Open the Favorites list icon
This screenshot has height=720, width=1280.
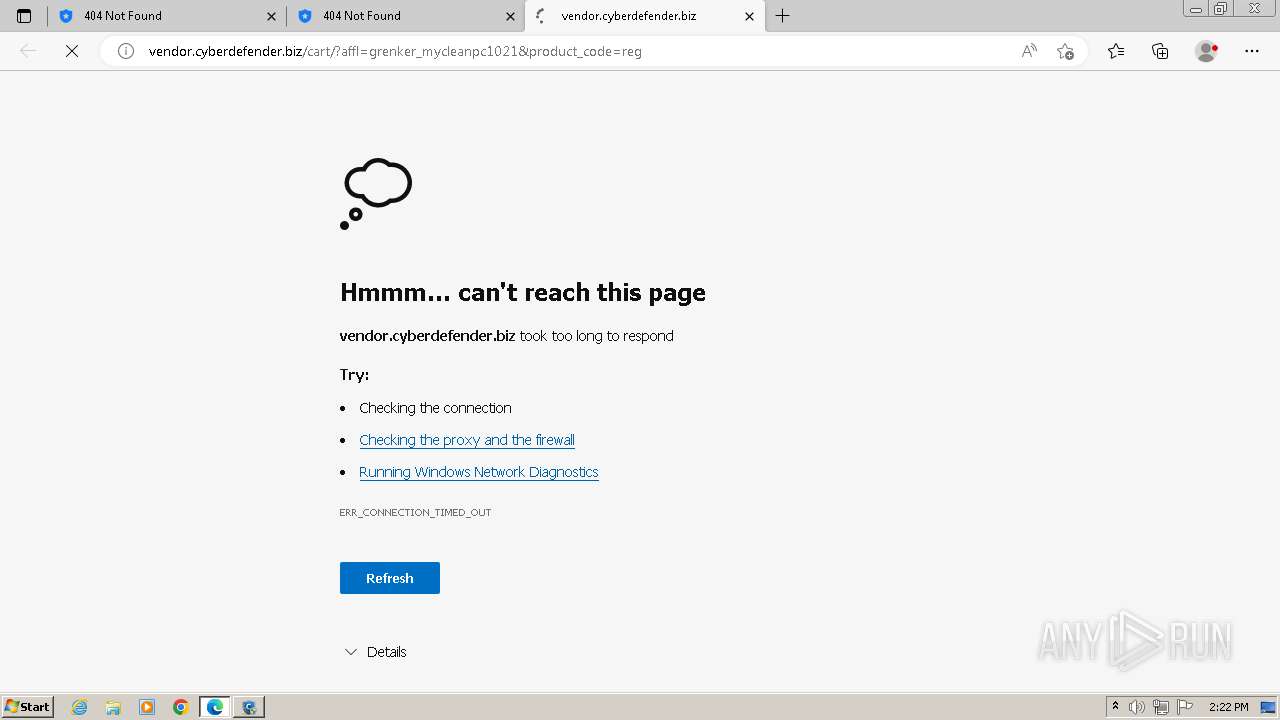[x=1116, y=51]
